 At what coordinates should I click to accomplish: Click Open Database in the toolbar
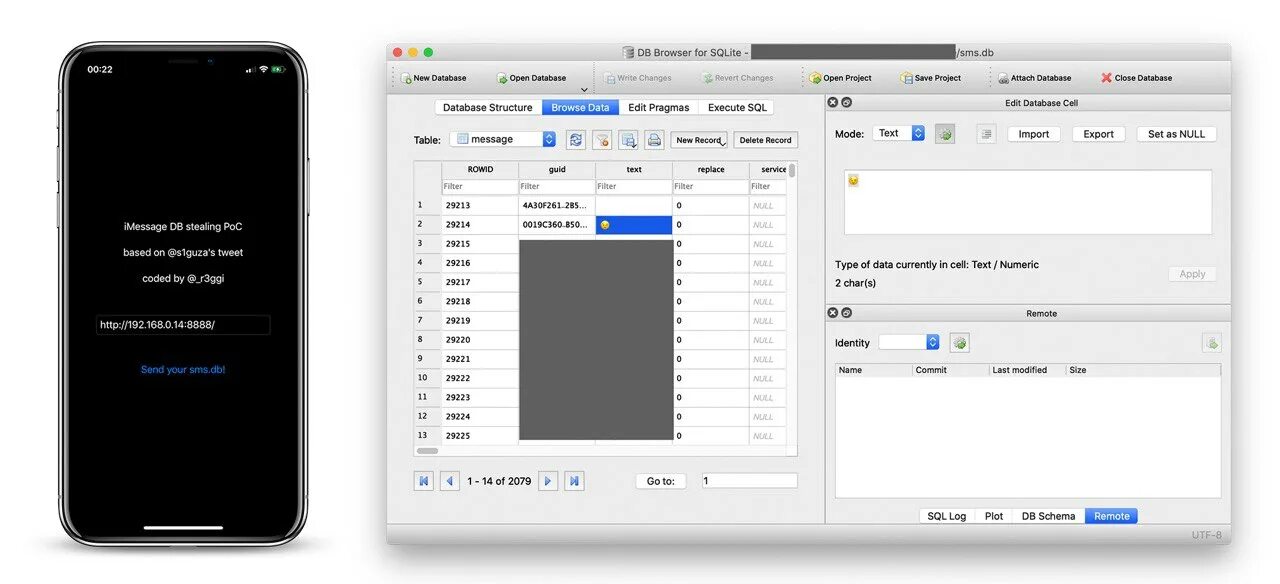(531, 78)
